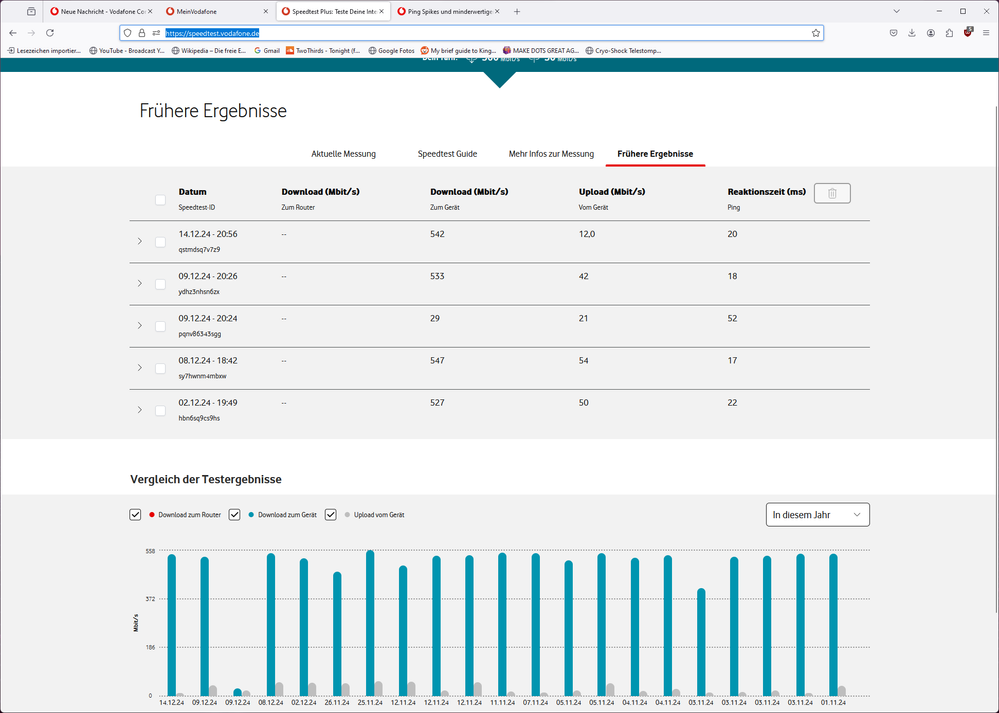Open the 'In diesem Jahr' time range dropdown
The image size is (999, 713).
(x=816, y=514)
